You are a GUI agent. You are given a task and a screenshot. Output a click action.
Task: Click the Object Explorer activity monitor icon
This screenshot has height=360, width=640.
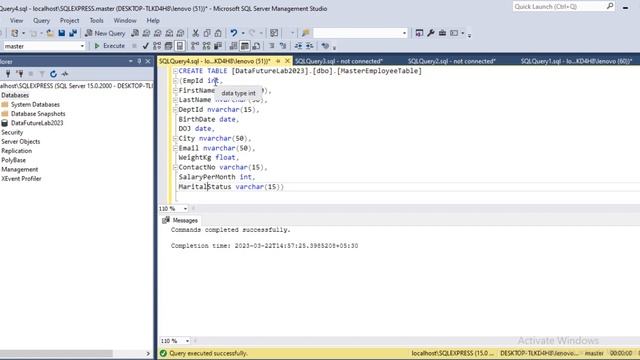coord(65,74)
